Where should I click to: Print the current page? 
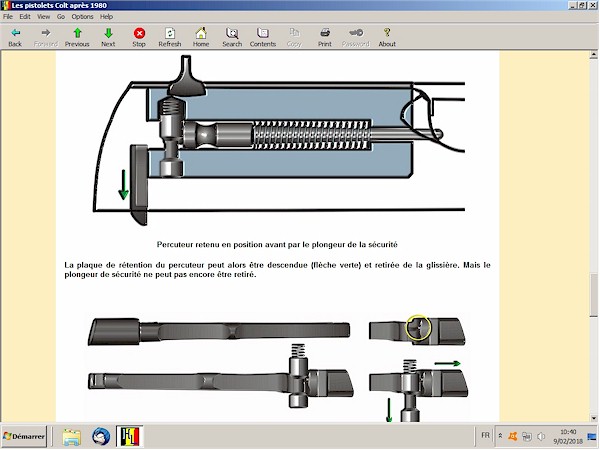click(x=325, y=37)
